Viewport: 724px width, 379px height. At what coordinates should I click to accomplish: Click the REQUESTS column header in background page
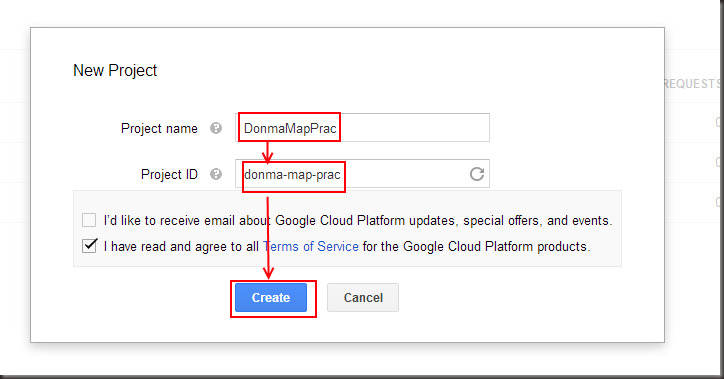tap(692, 84)
